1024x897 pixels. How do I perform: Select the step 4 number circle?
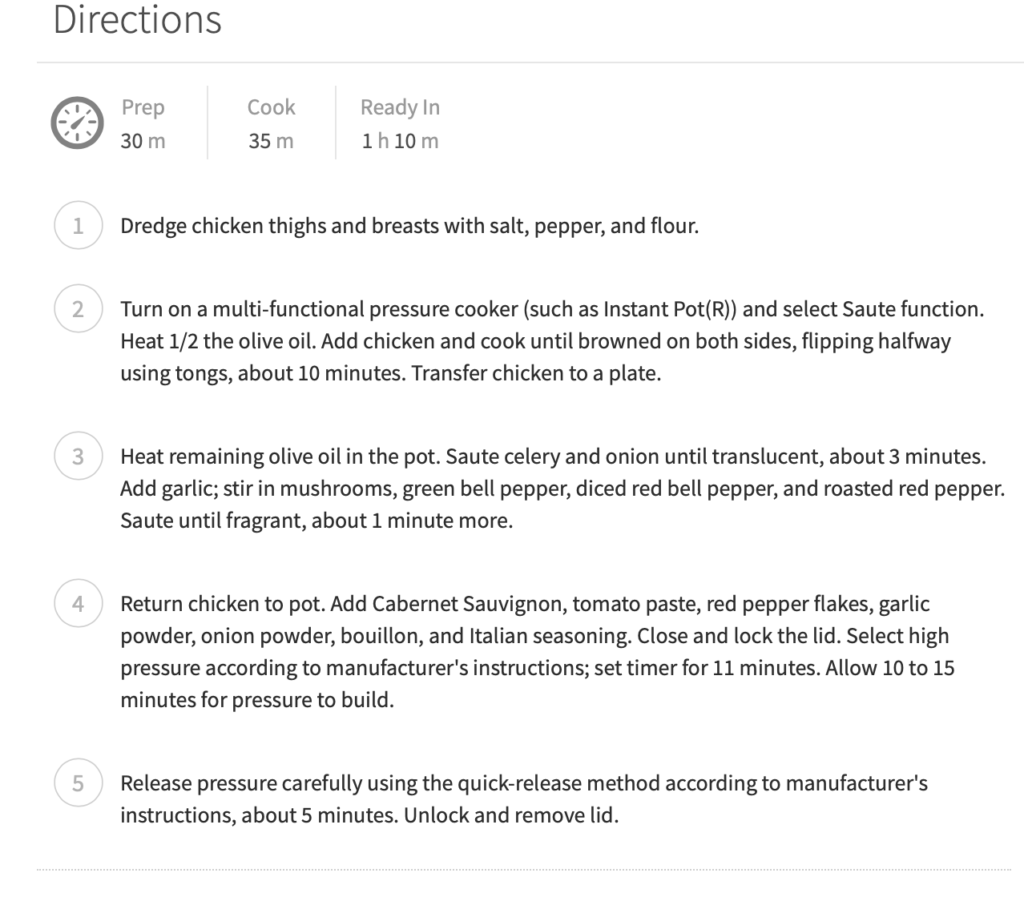(x=78, y=603)
